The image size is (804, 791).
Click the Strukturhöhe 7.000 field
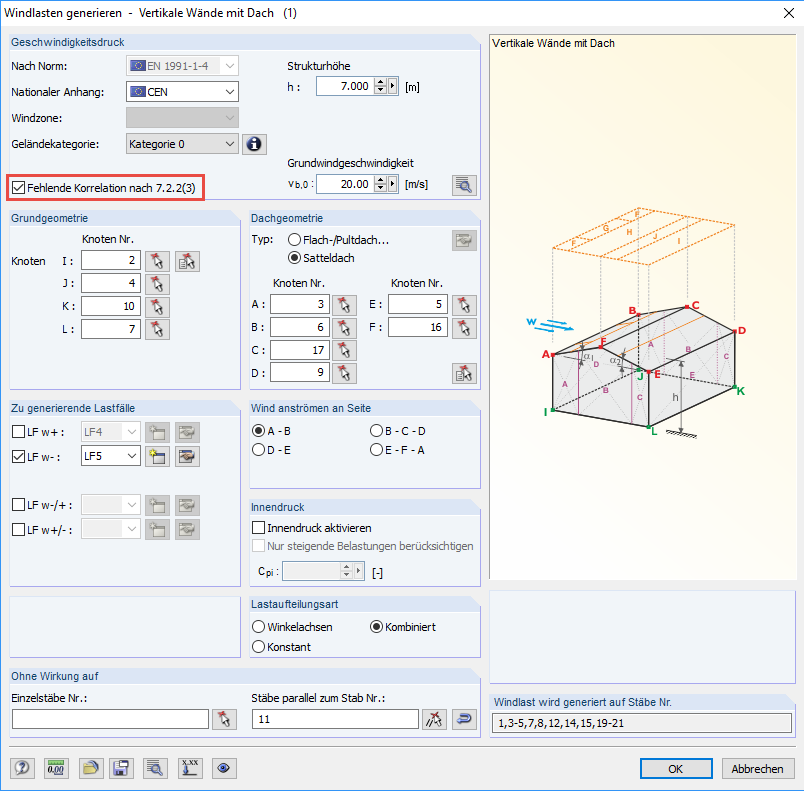(x=346, y=86)
